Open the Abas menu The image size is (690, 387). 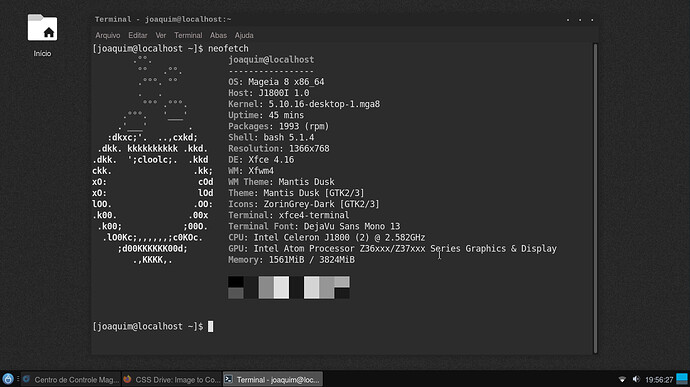click(218, 35)
